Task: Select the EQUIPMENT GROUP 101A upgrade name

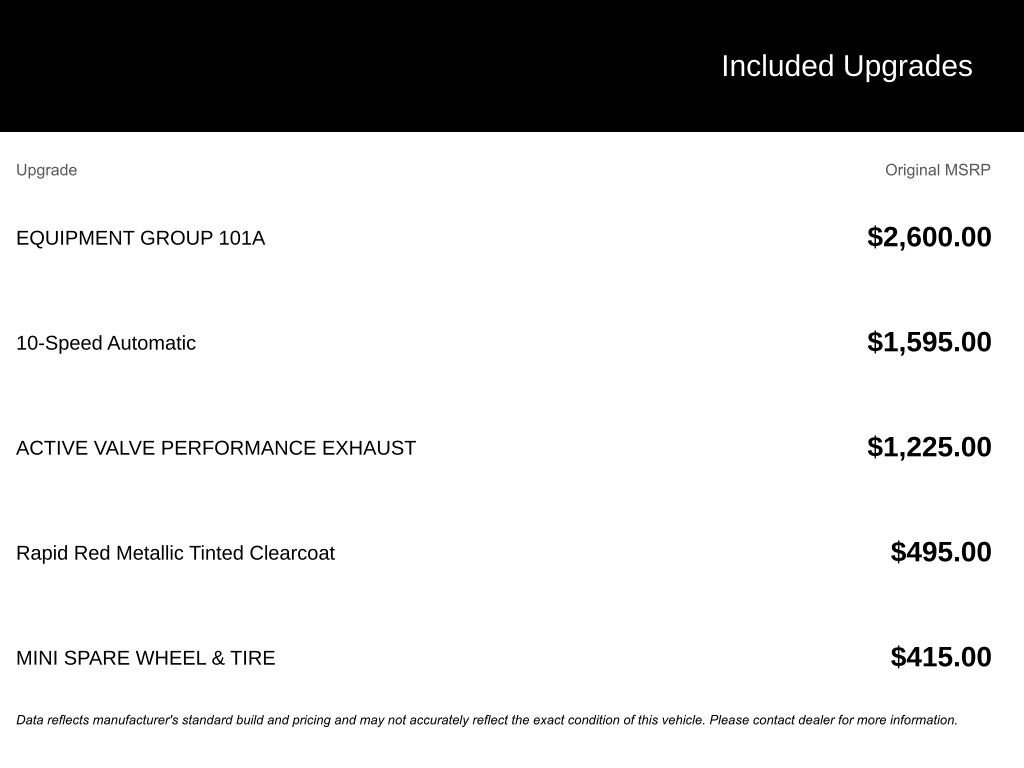Action: coord(140,238)
